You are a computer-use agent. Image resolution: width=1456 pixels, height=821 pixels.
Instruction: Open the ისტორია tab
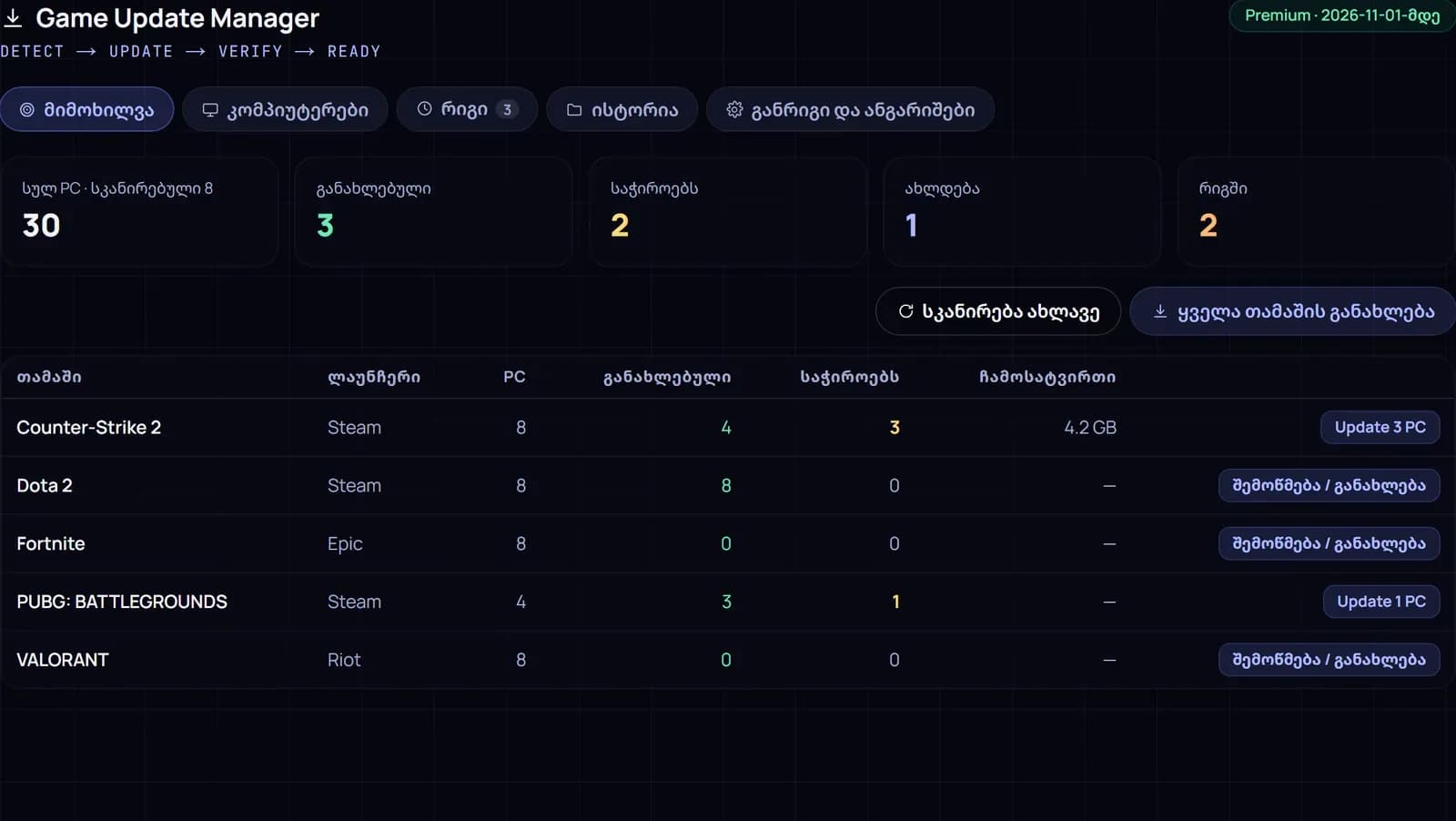point(622,109)
